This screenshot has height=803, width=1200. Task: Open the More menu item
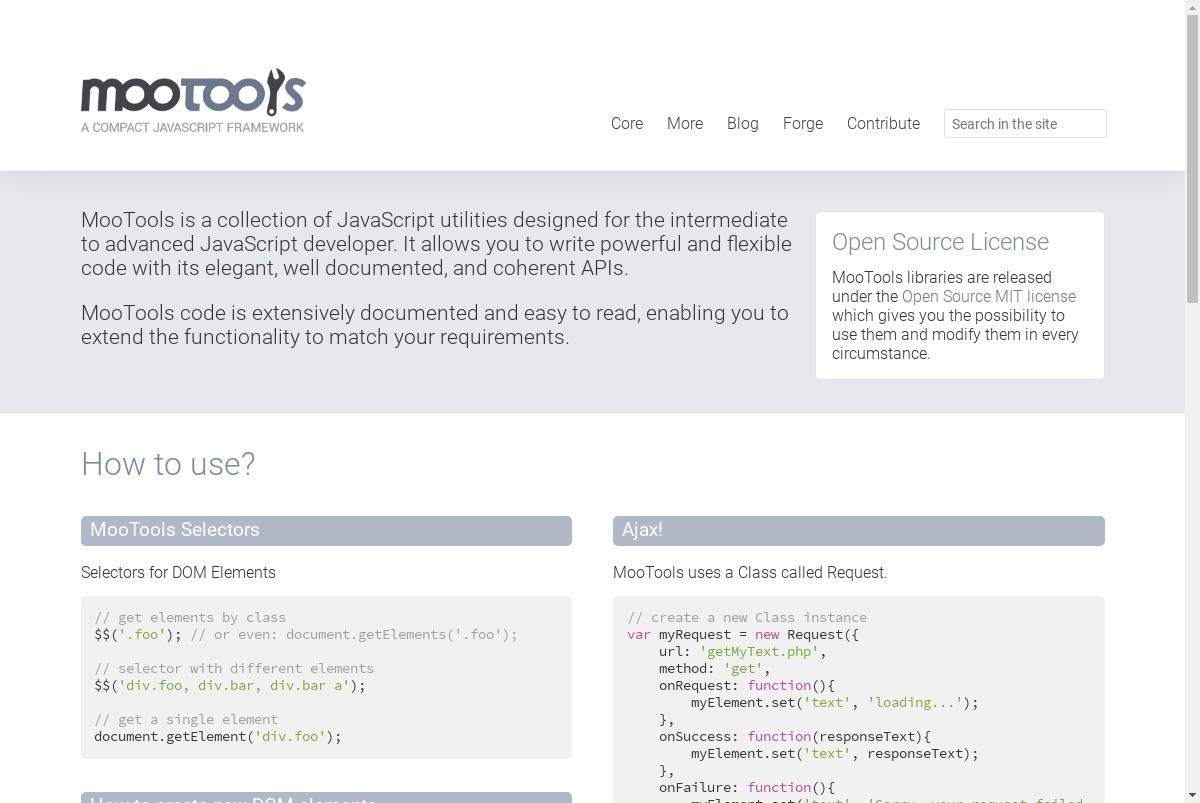tap(685, 124)
